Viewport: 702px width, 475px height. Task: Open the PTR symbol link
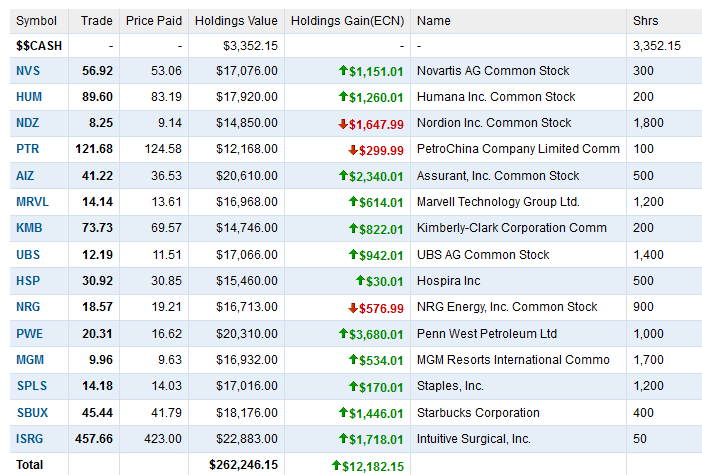point(27,149)
